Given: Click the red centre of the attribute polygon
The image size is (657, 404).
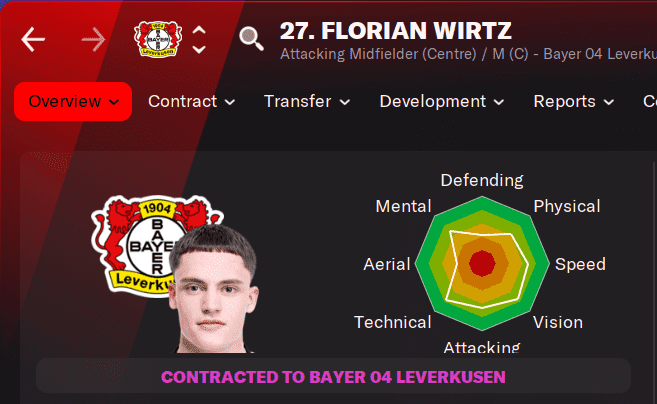Looking at the screenshot, I should pos(482,264).
